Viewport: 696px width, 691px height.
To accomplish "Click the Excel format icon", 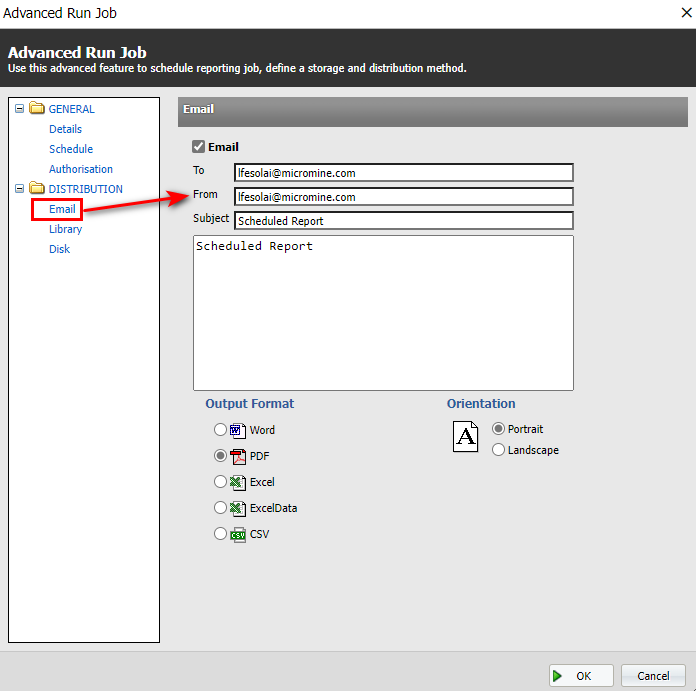I will pyautogui.click(x=238, y=482).
